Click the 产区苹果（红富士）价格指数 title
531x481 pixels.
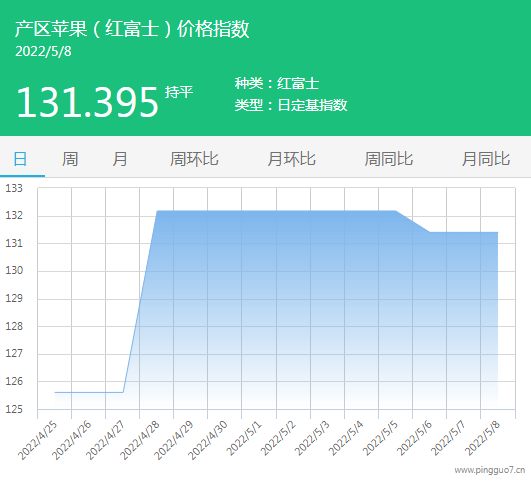pos(132,28)
